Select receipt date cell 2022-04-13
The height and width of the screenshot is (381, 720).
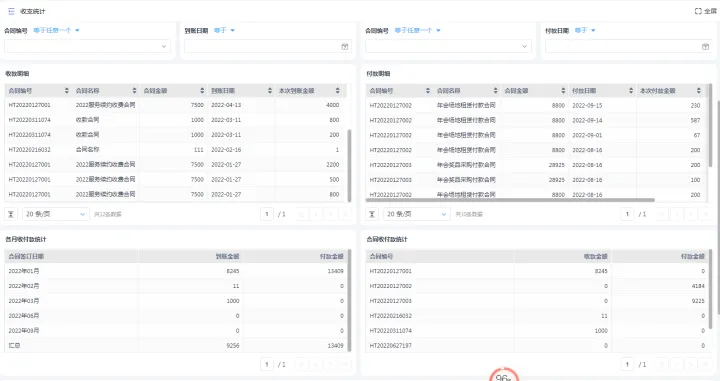tap(226, 105)
